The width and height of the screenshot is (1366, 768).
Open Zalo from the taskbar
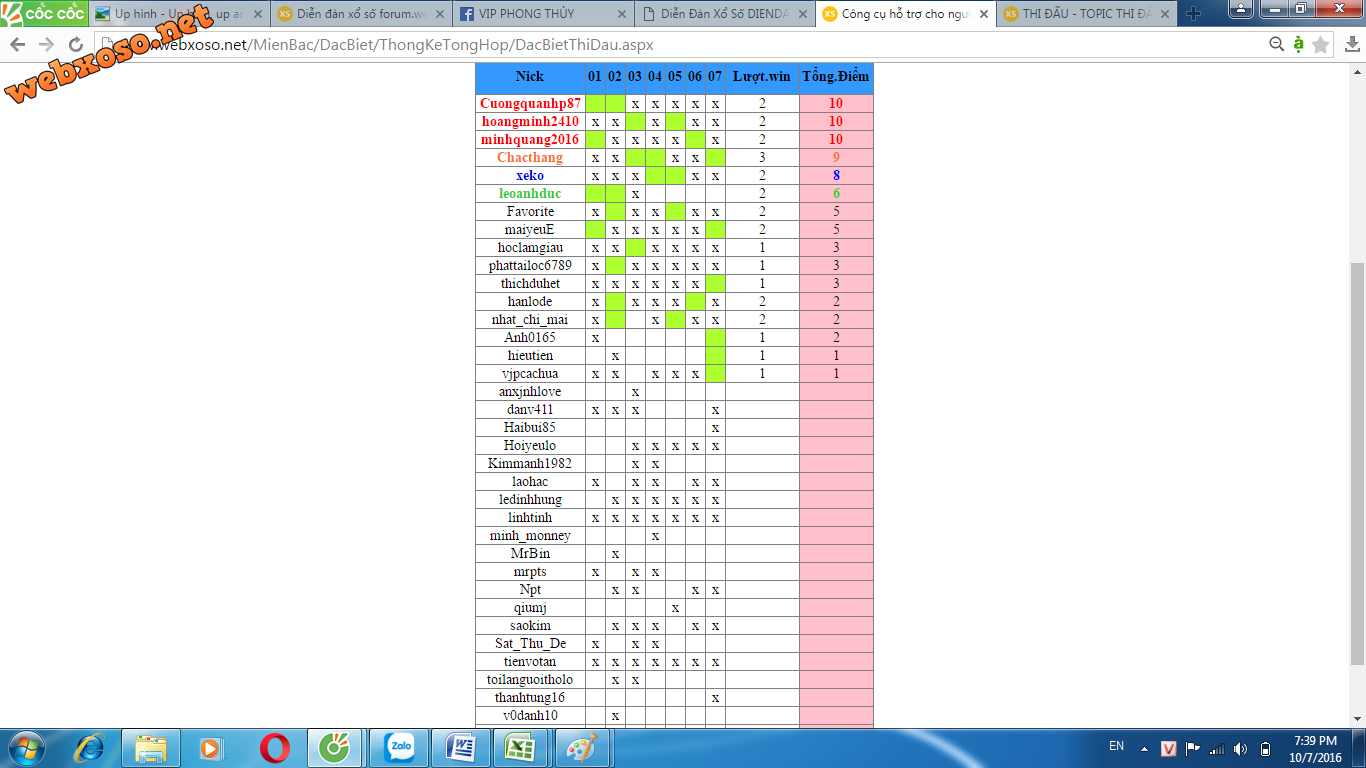click(401, 748)
